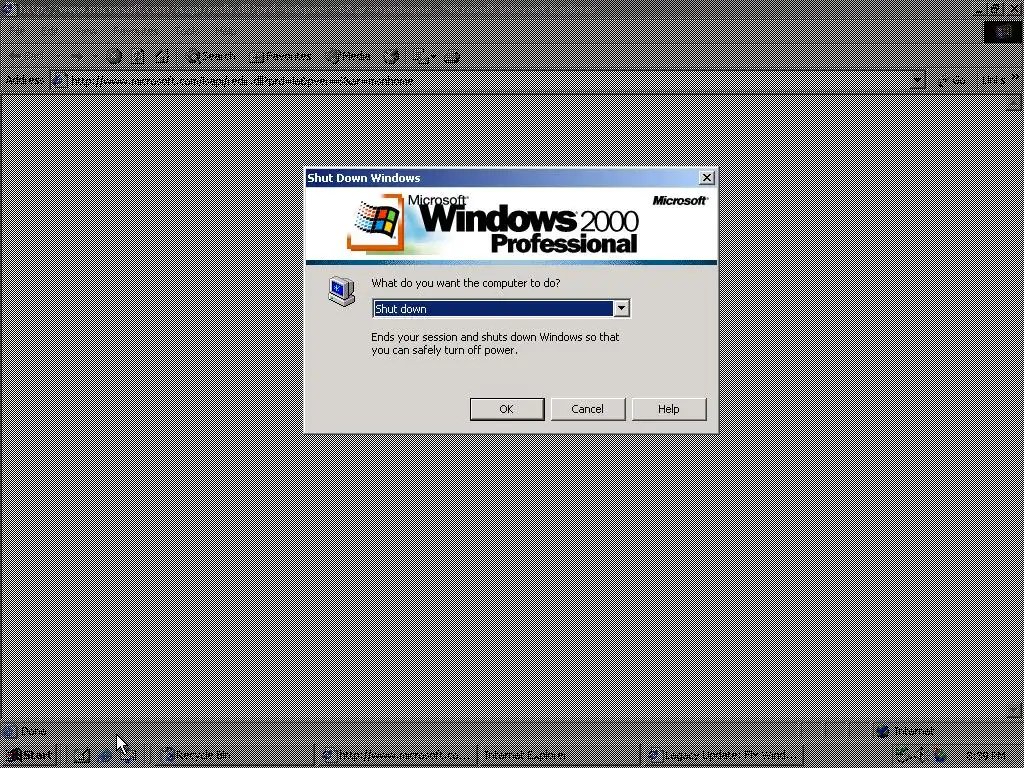
Task: Click the Media toolbar button
Action: coord(349,56)
